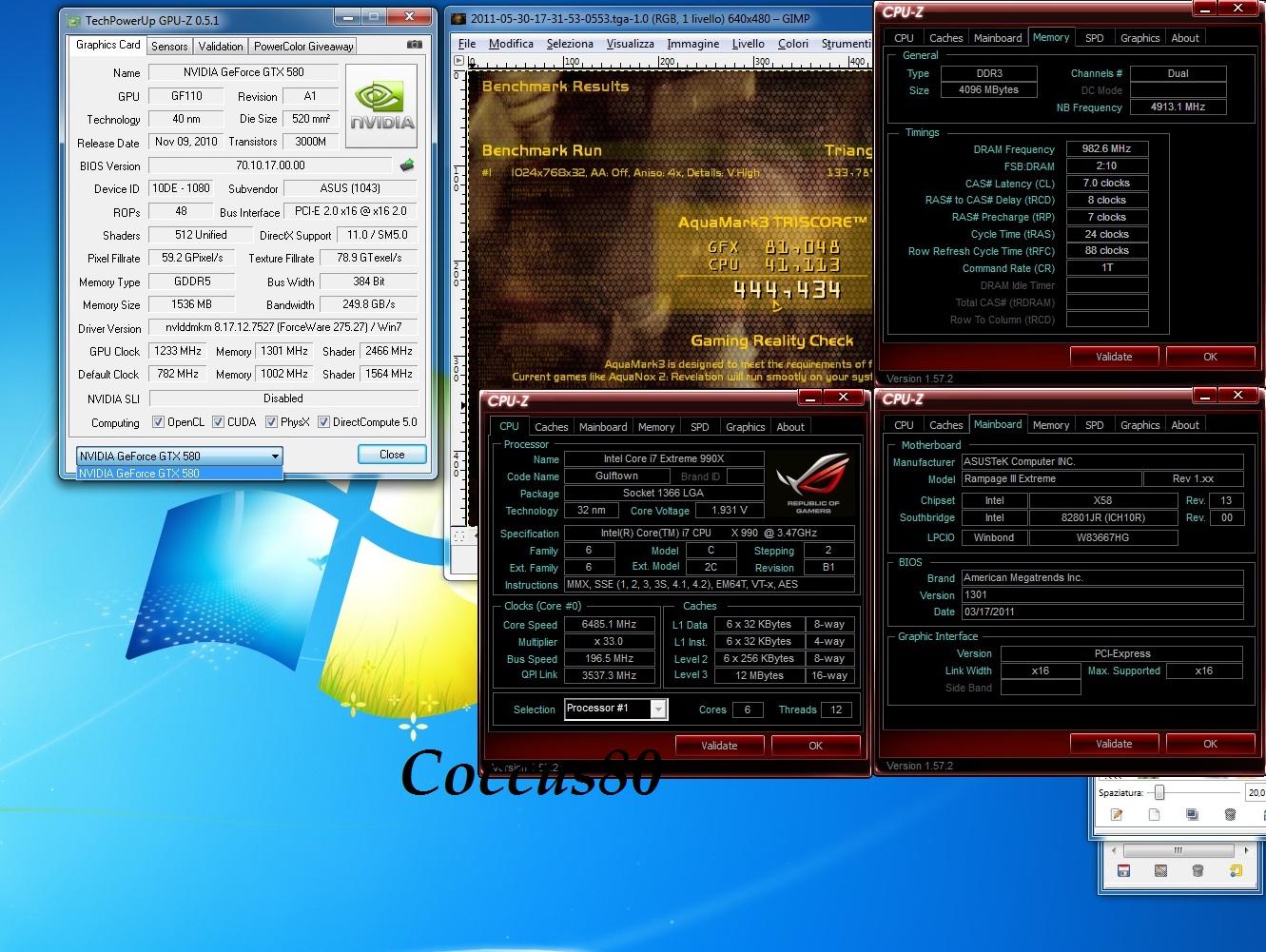Click the GPU-Z BIOS Version field 70.10.17.00.00
Image resolution: width=1266 pixels, height=952 pixels.
tap(270, 165)
